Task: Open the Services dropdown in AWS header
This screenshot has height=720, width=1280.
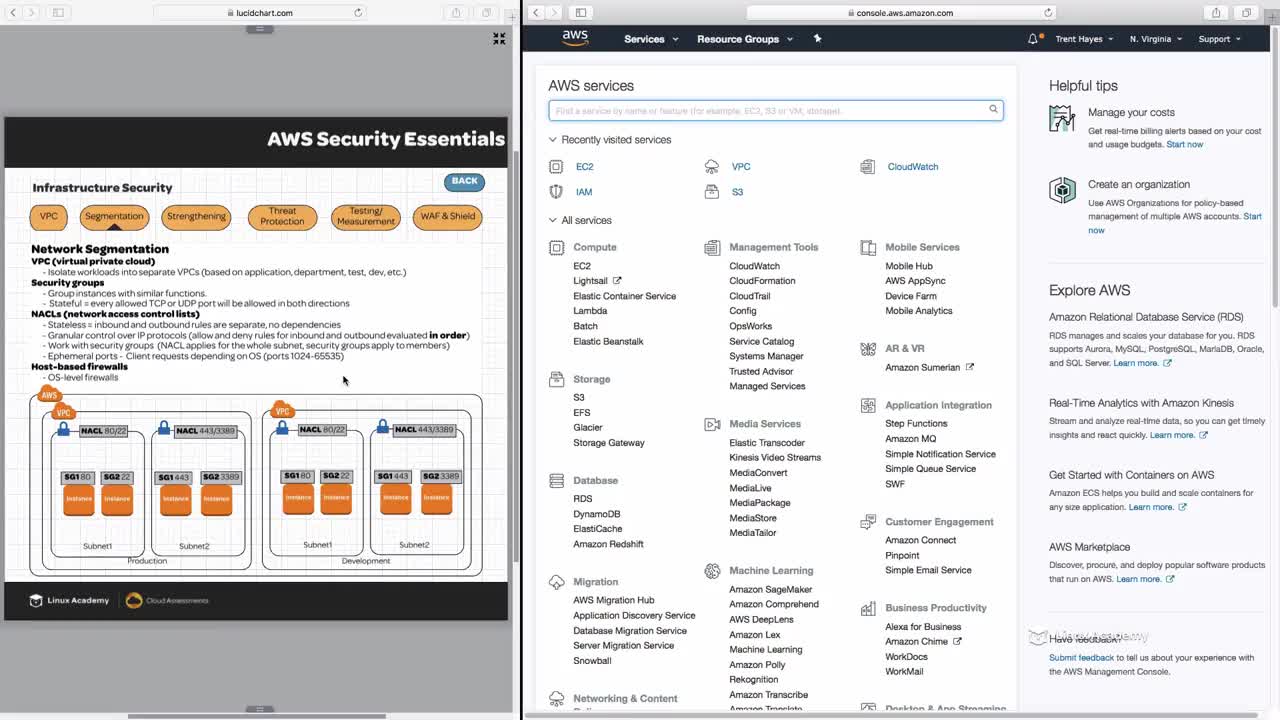Action: (x=651, y=39)
